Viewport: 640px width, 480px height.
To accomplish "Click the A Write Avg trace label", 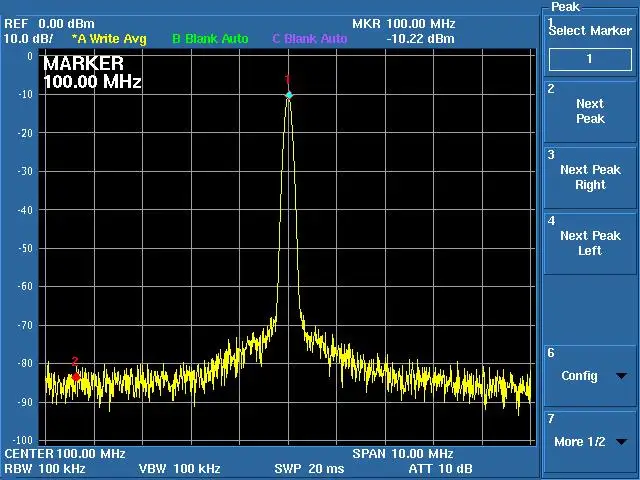I will tap(109, 39).
